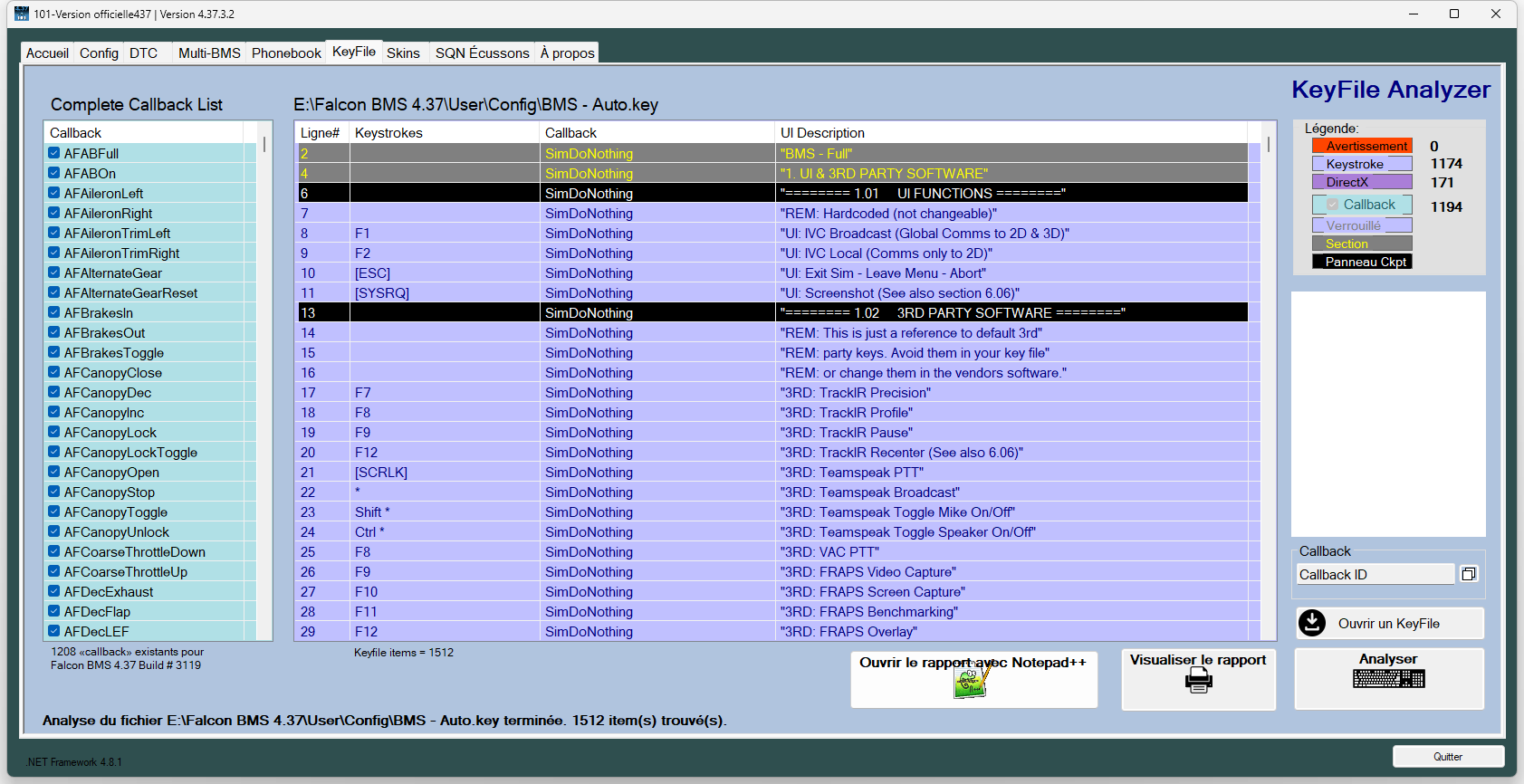This screenshot has height=784, width=1524.
Task: Click the Notepad++ icon on the report button
Action: click(x=971, y=679)
